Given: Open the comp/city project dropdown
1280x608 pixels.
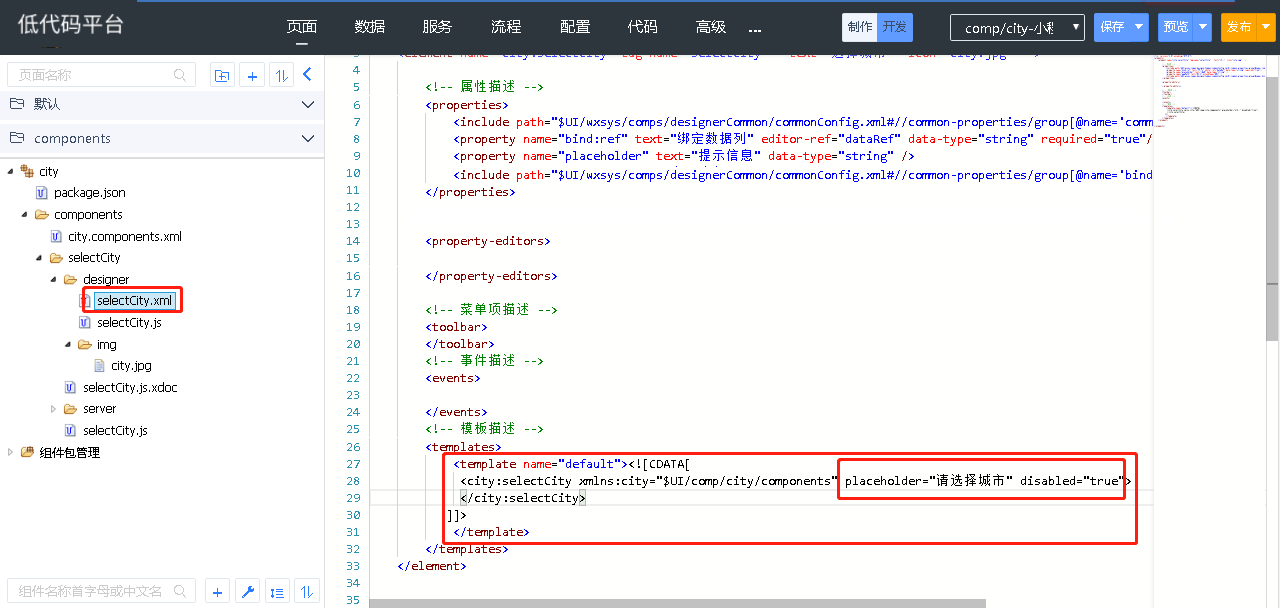Looking at the screenshot, I should 1017,28.
